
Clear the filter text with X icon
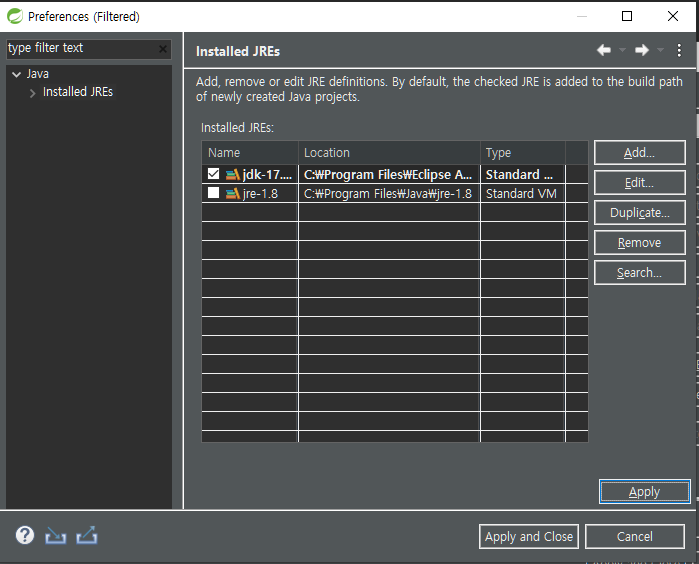(x=163, y=49)
